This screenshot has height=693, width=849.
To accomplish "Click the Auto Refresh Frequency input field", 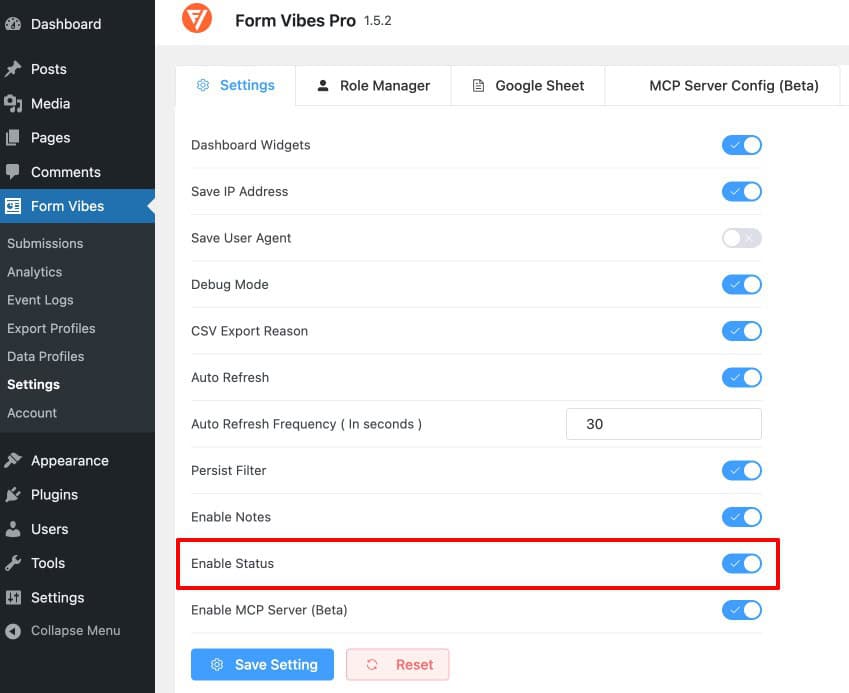I will coord(664,424).
